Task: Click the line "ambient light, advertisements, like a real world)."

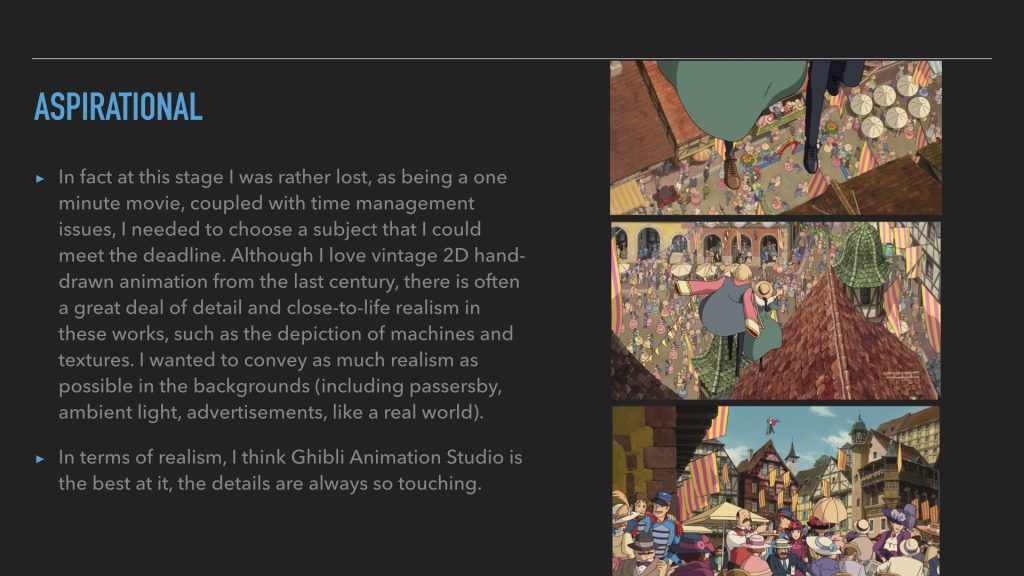Action: 271,413
